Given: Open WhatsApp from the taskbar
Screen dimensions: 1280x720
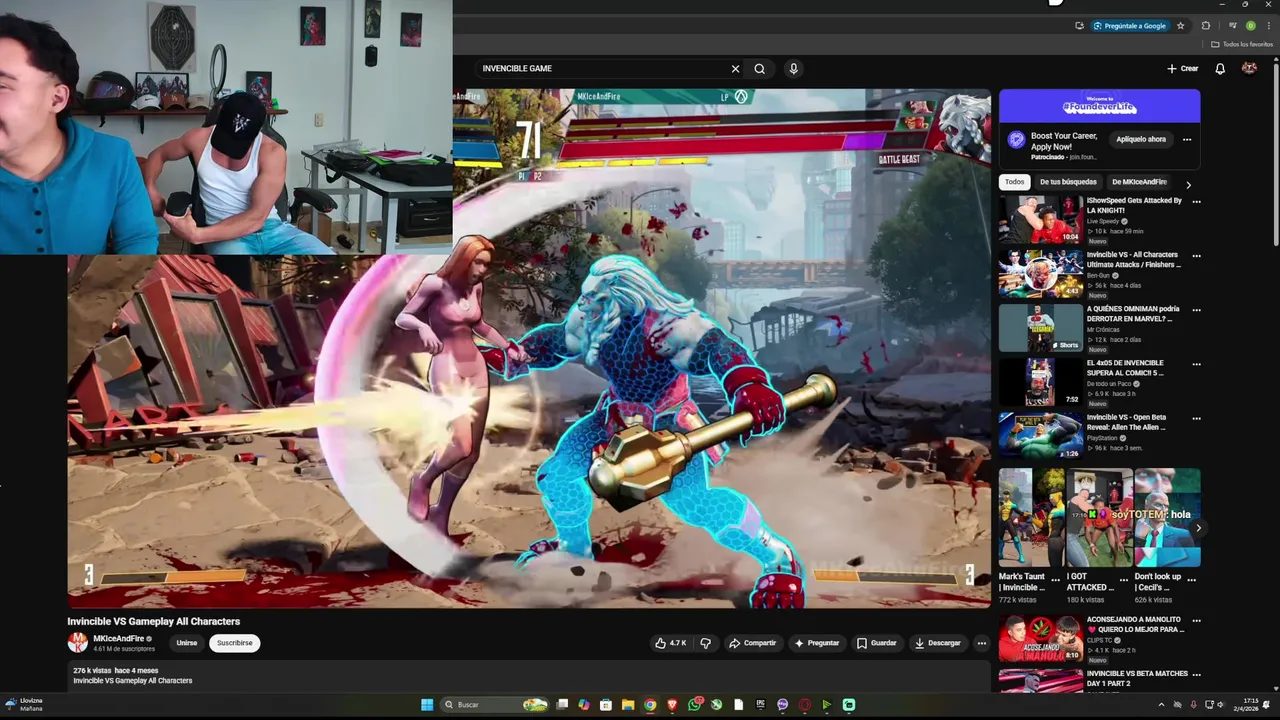Looking at the screenshot, I should point(694,705).
